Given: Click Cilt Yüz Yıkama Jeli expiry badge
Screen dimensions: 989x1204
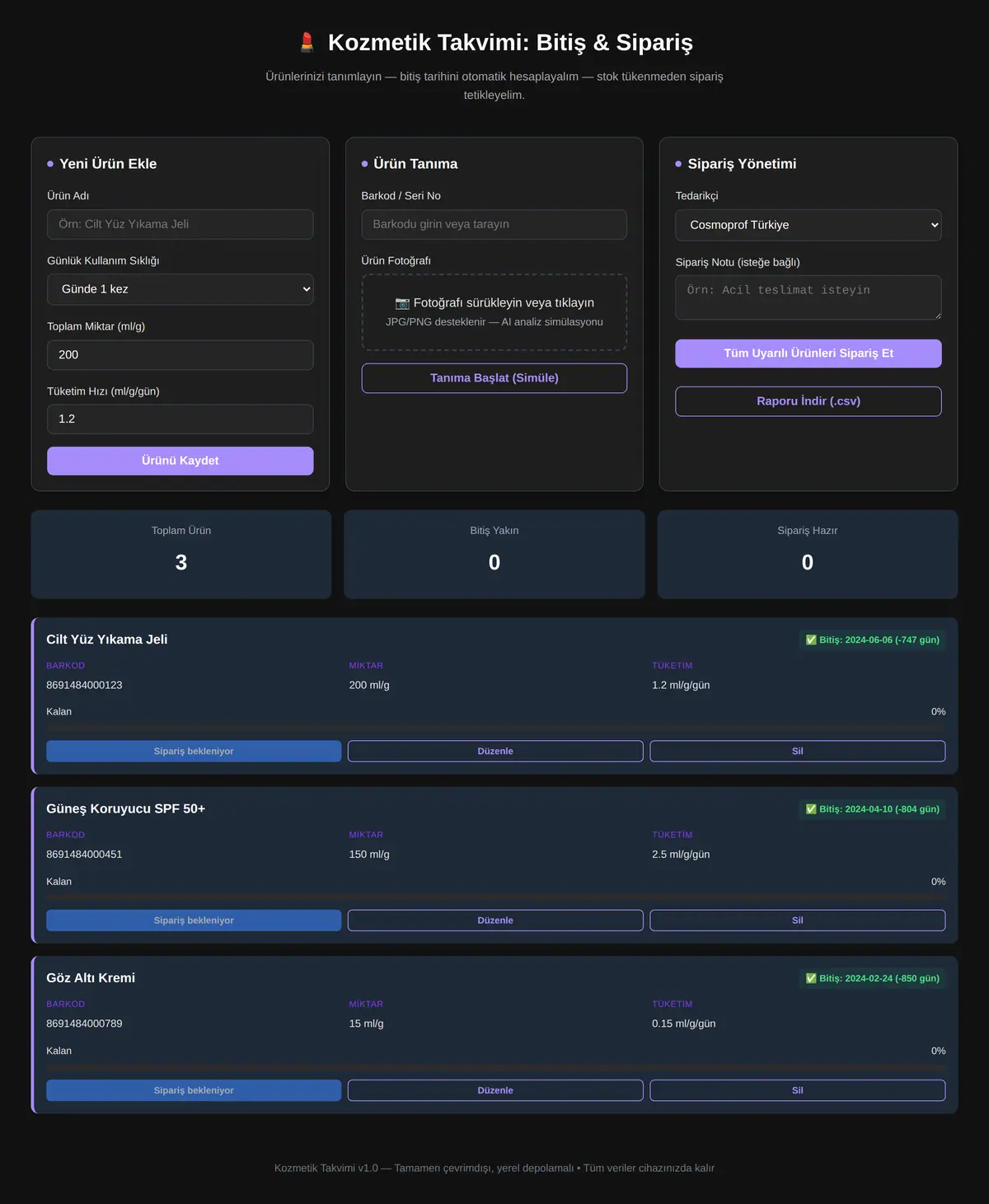Looking at the screenshot, I should click(872, 639).
